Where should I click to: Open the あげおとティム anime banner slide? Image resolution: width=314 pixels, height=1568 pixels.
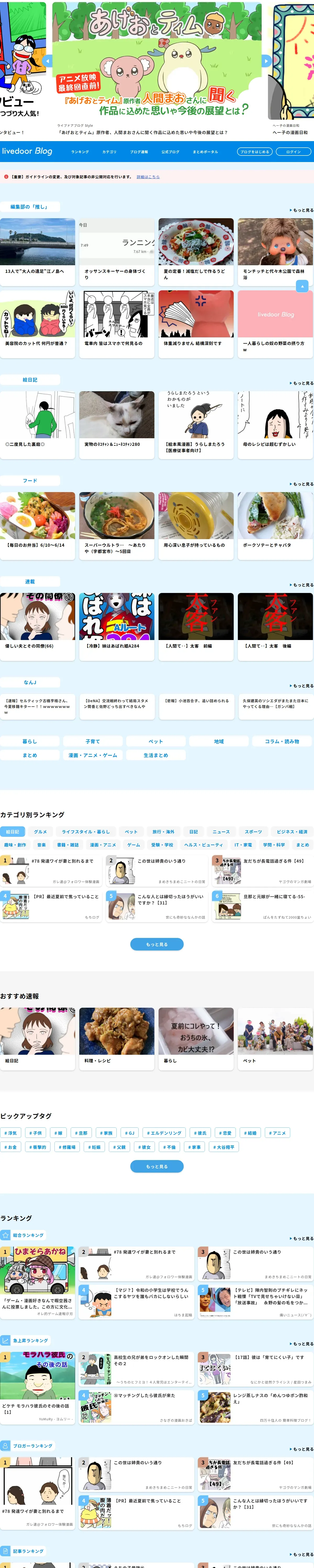point(157,61)
